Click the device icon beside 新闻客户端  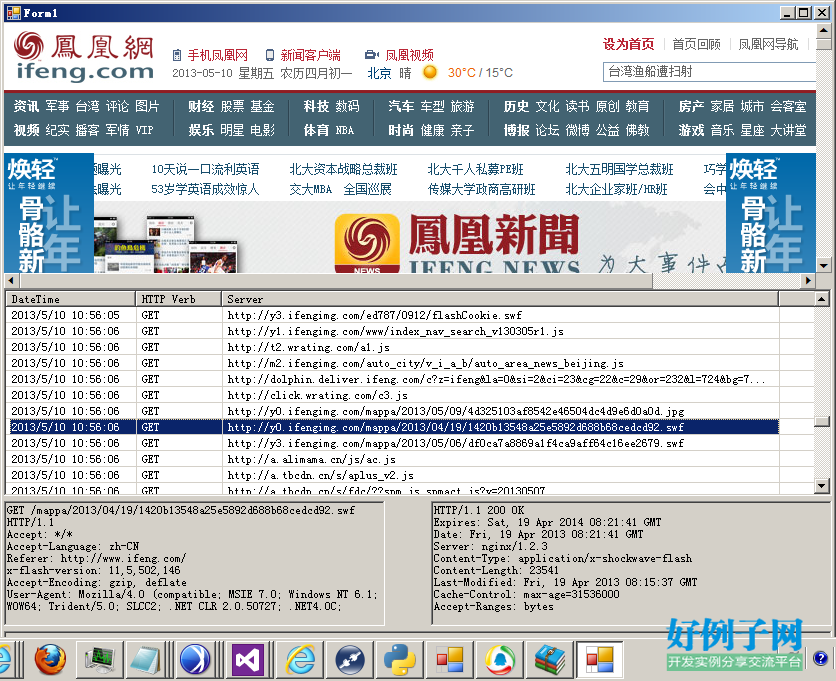[270, 55]
